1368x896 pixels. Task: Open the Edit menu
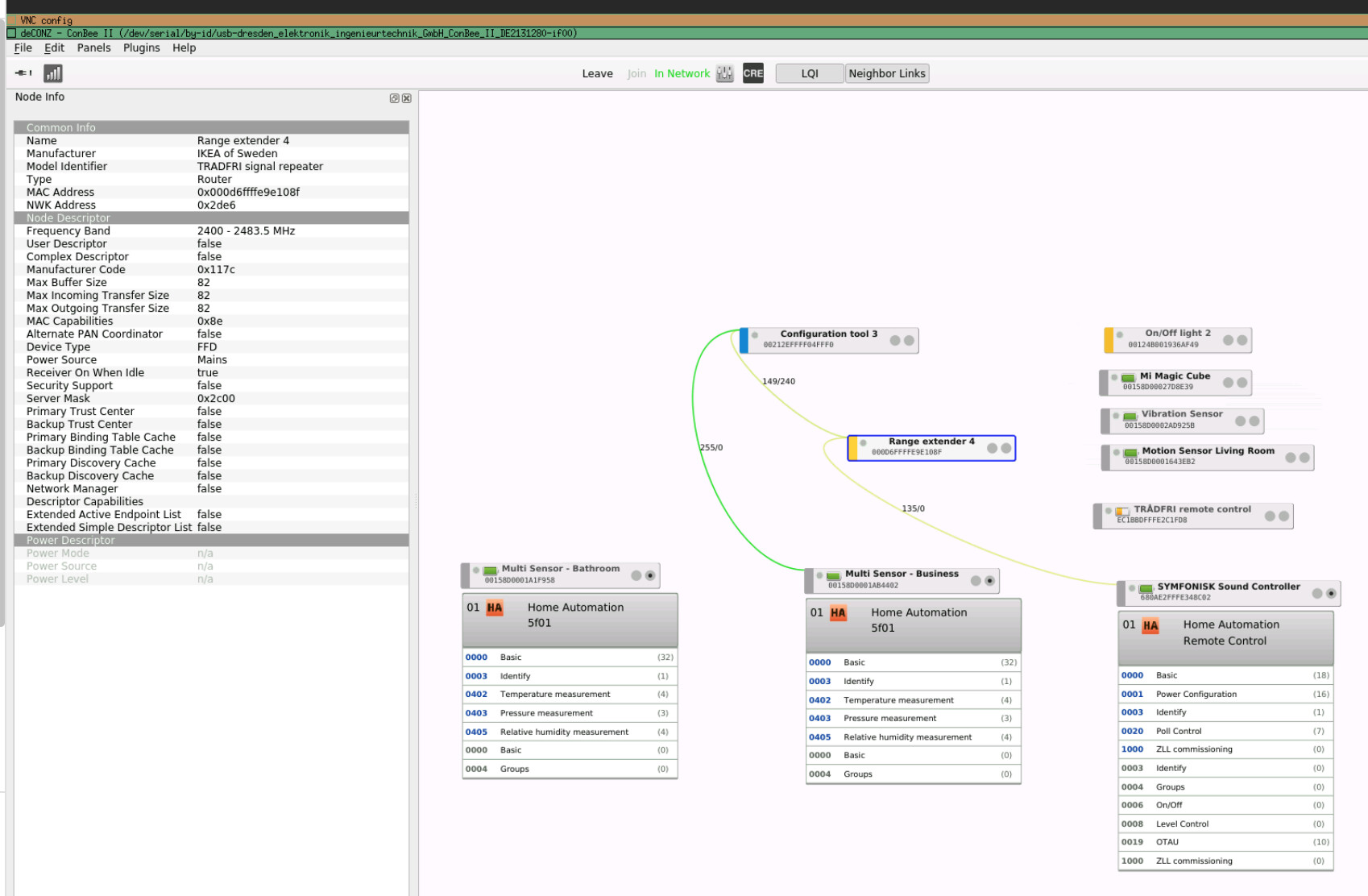(54, 48)
